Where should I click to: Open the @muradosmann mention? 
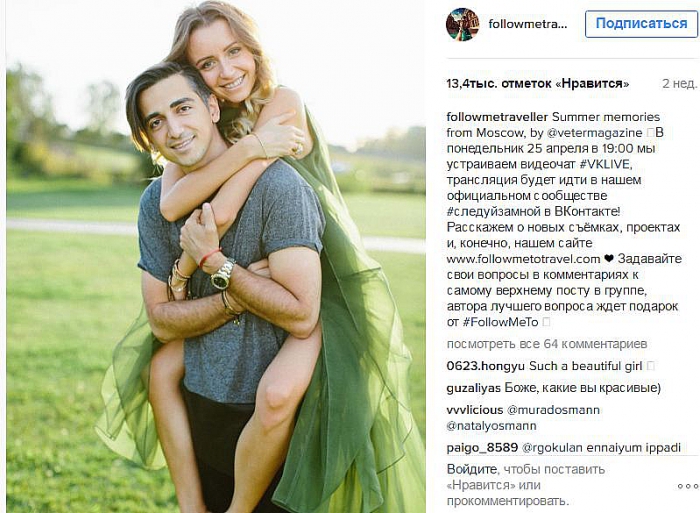click(554, 410)
